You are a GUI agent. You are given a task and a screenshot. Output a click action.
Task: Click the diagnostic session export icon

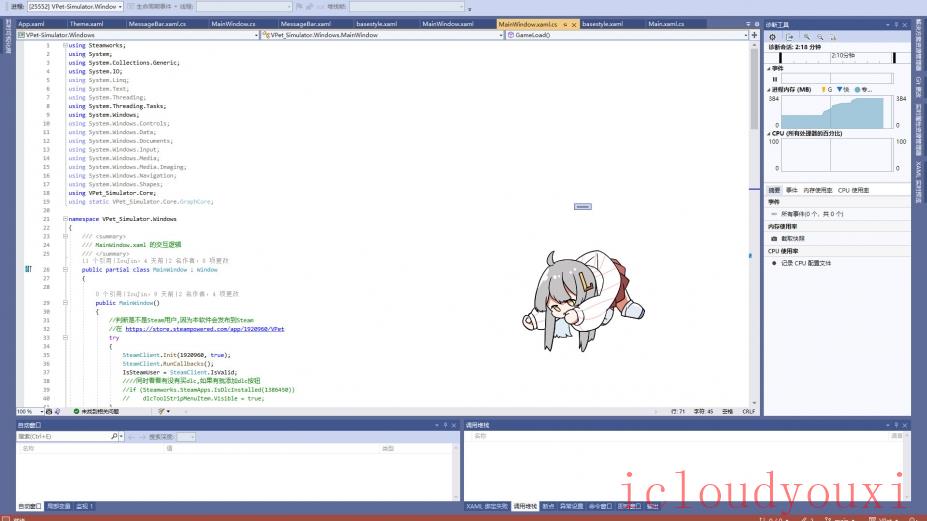point(789,37)
